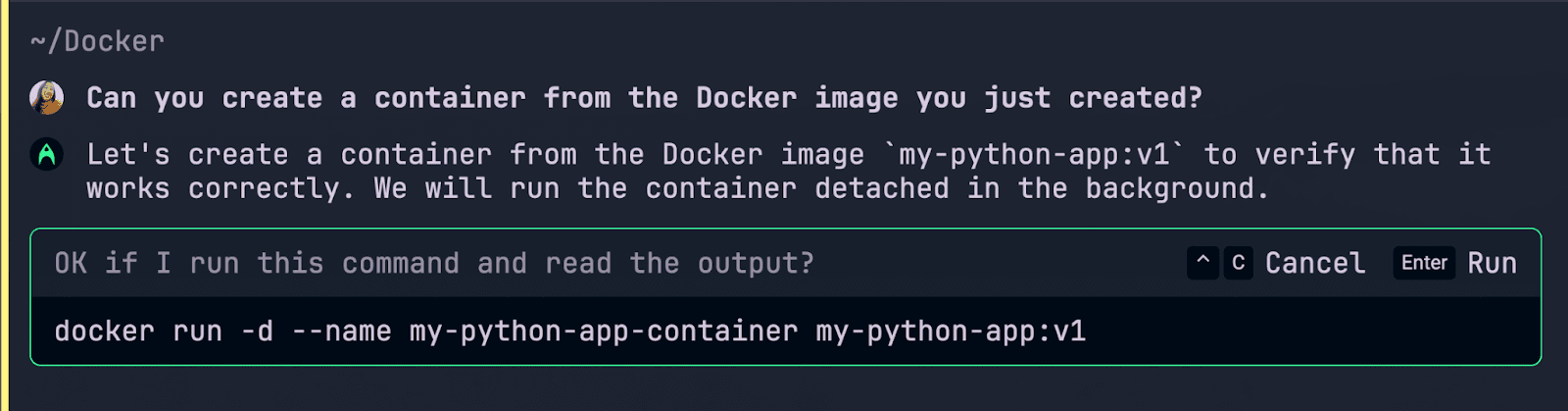Click the ~/Docker working directory path
The height and width of the screenshot is (411, 1568).
[97, 41]
